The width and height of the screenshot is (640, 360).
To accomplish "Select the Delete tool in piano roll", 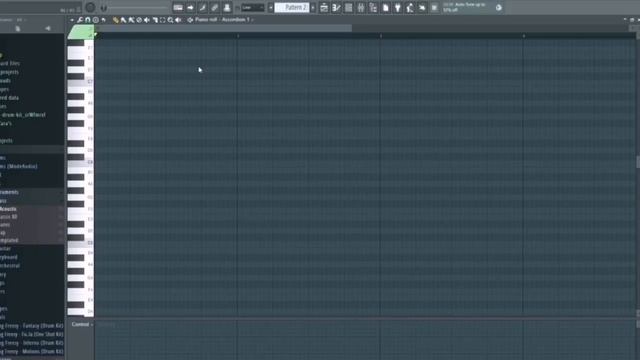I will click(x=139, y=20).
